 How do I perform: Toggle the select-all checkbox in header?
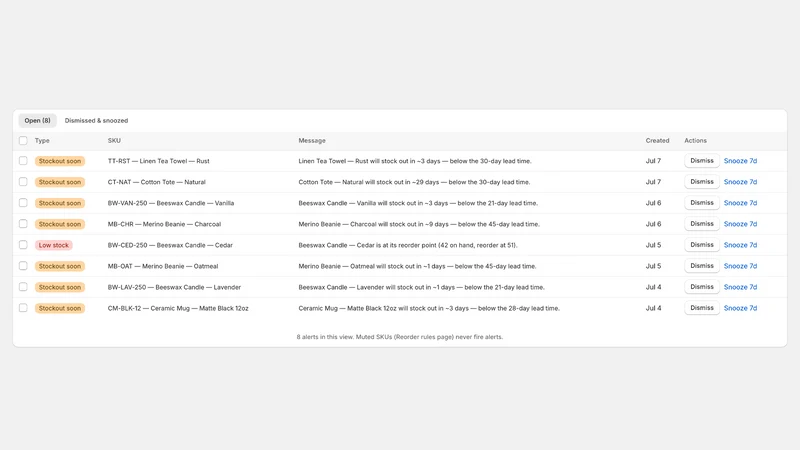[x=23, y=140]
